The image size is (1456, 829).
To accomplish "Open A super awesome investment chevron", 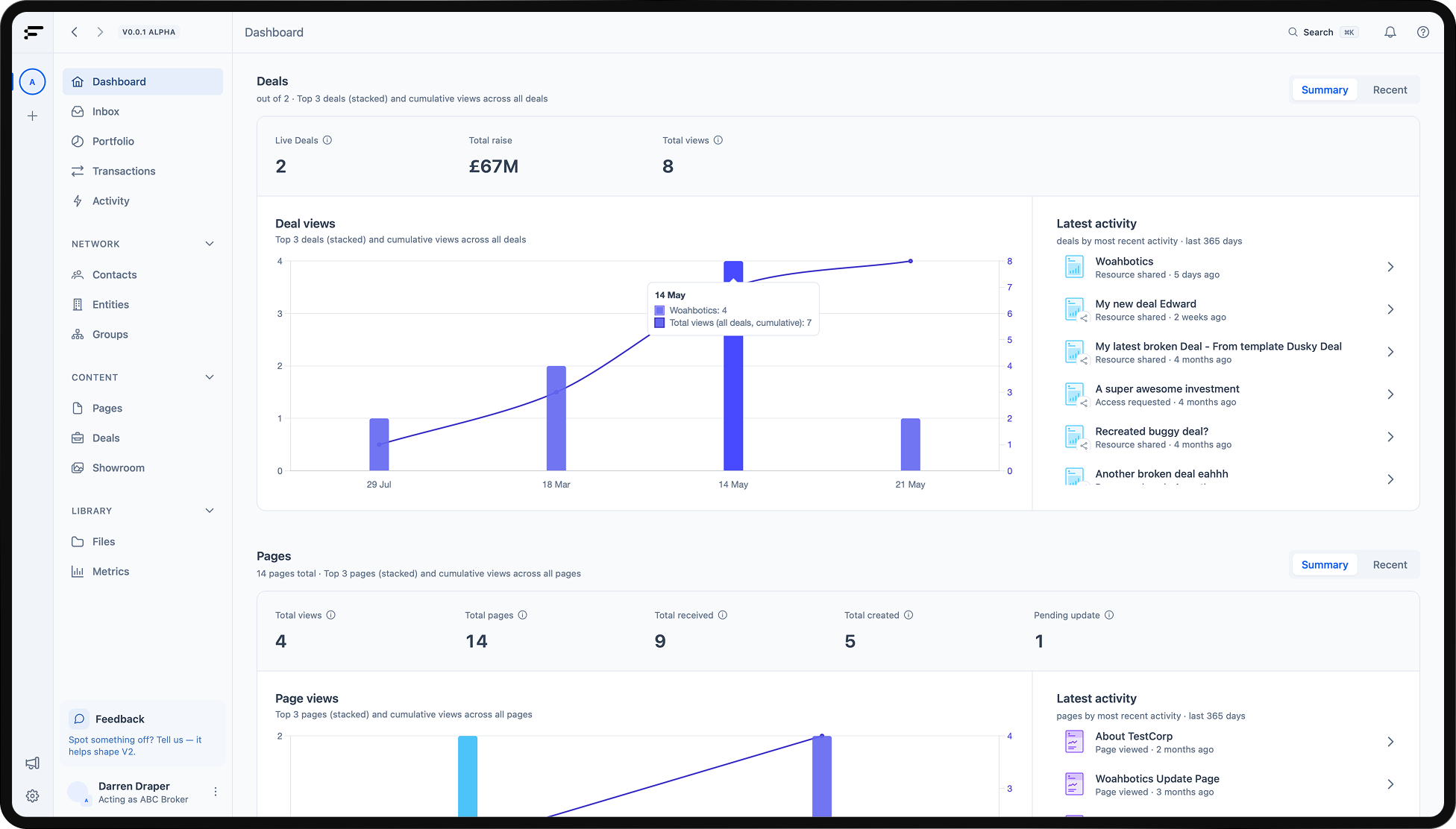I will 1390,394.
